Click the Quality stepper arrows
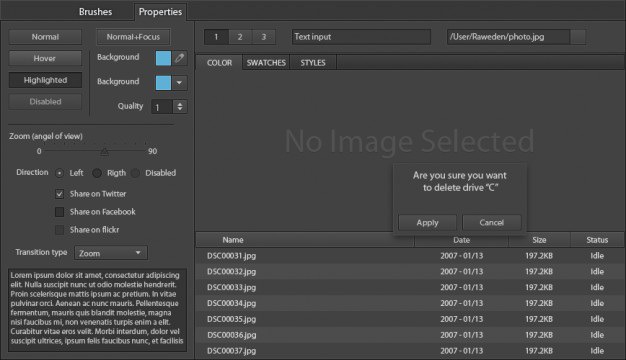Screen dimensions: 626x360 [180, 107]
